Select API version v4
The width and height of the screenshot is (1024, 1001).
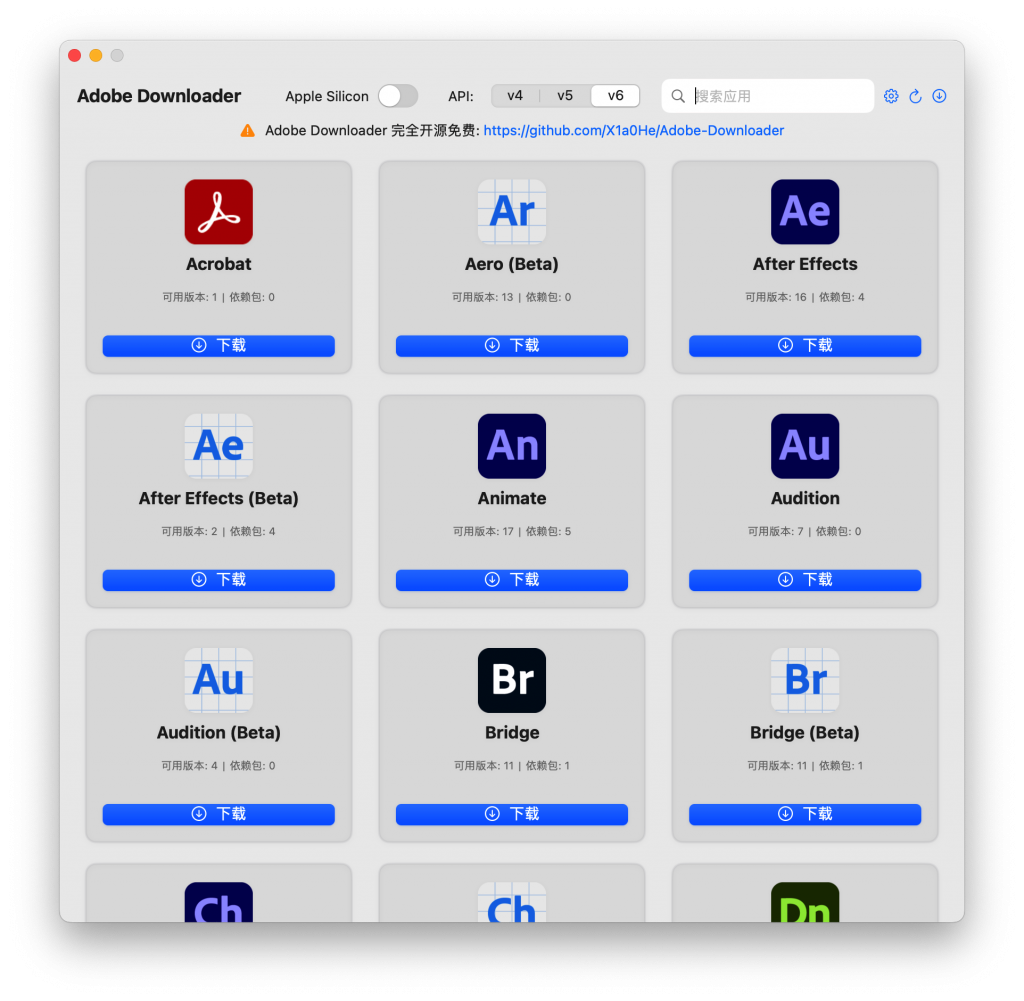click(515, 96)
